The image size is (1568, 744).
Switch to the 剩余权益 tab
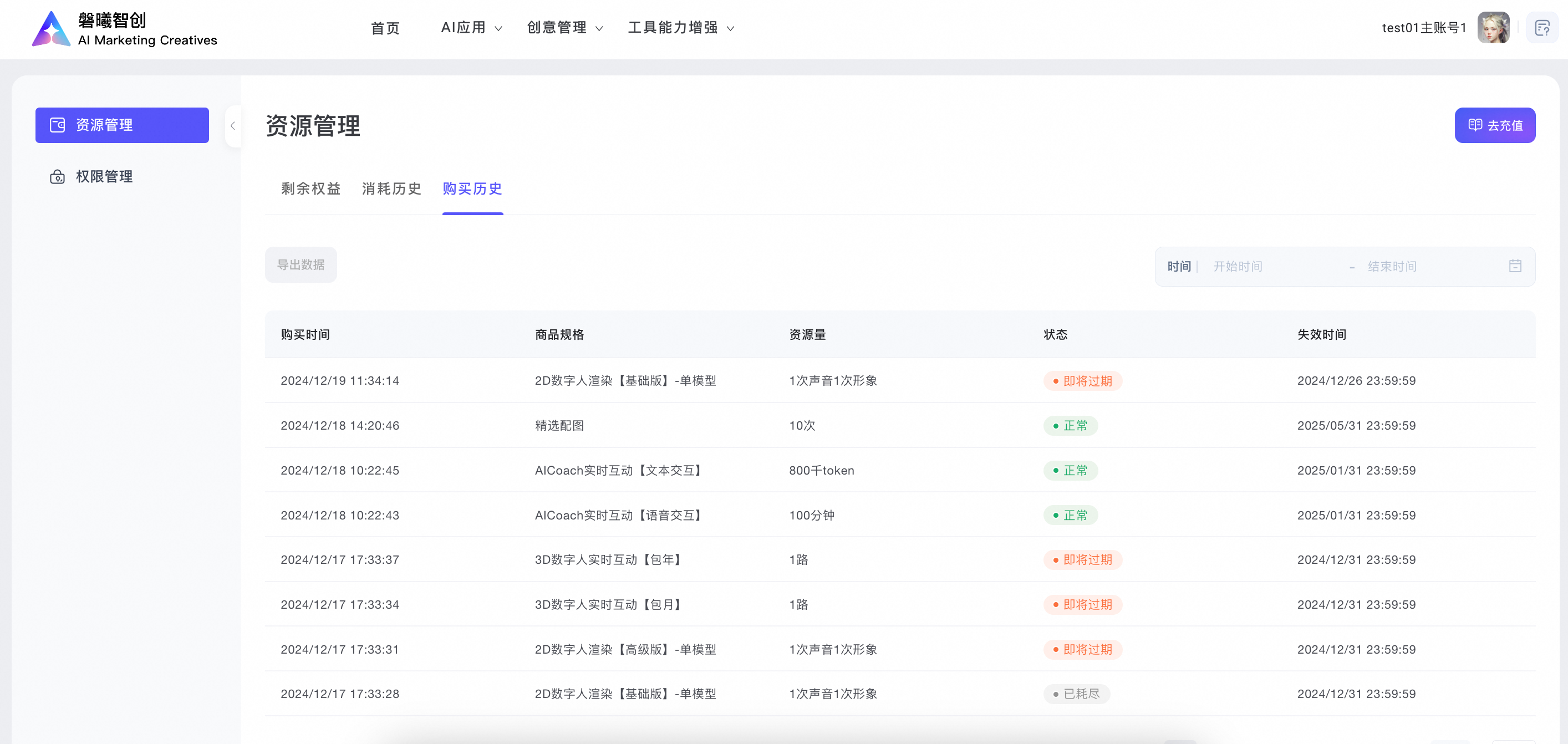[310, 188]
